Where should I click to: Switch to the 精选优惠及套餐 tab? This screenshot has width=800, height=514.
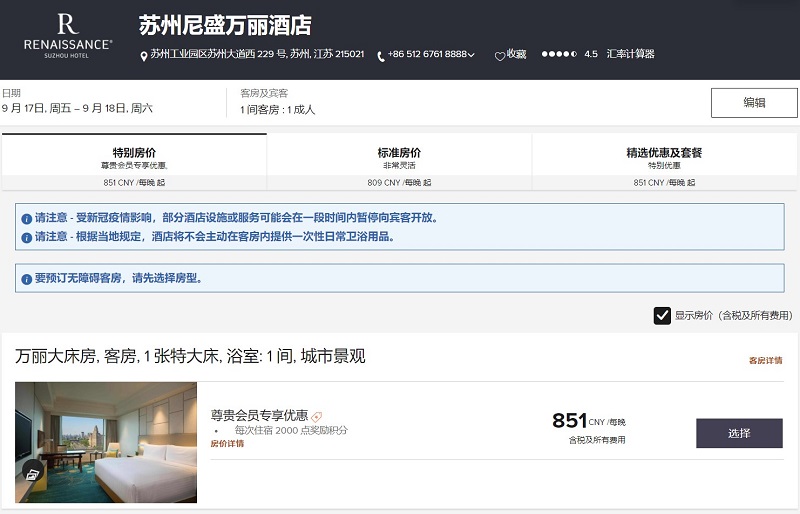(x=664, y=162)
